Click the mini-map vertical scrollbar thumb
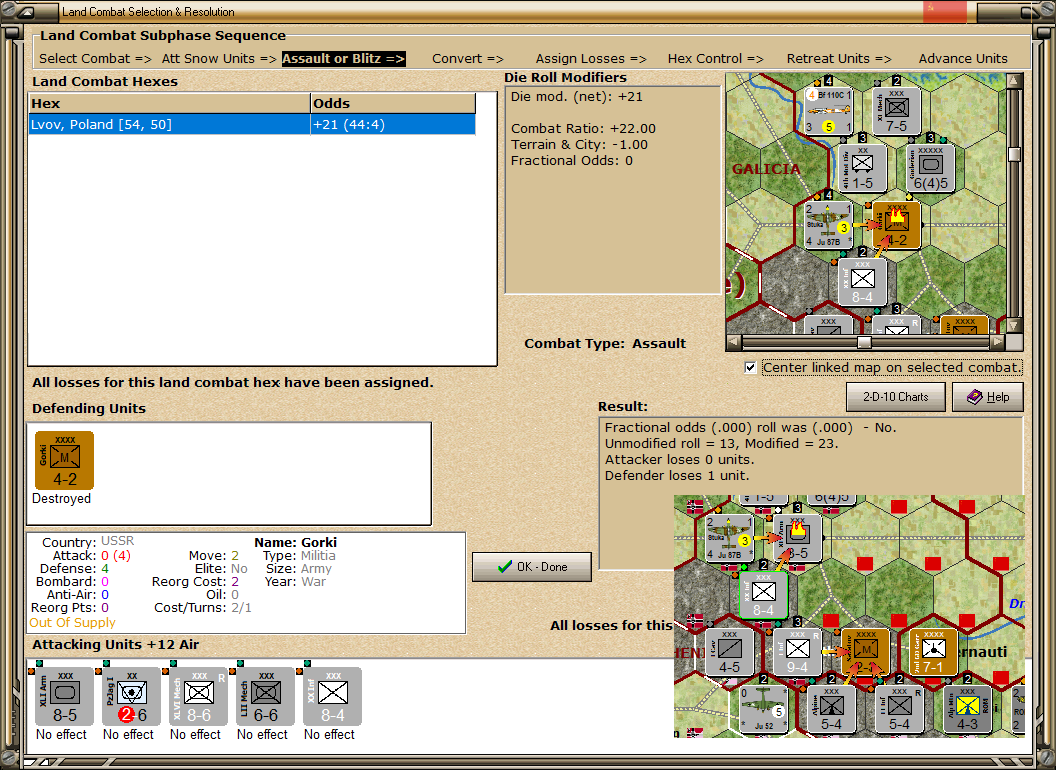 pos(1014,154)
